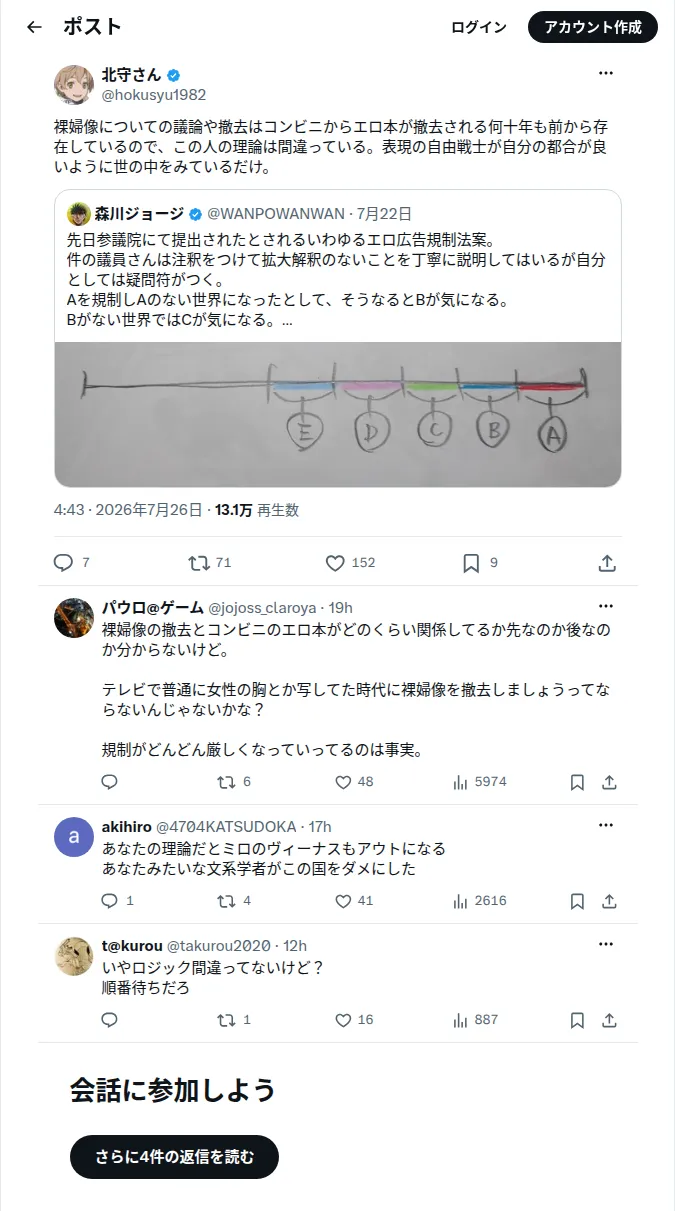675x1211 pixels.
Task: Repost the main post with 71 reposts
Action: [x=199, y=563]
